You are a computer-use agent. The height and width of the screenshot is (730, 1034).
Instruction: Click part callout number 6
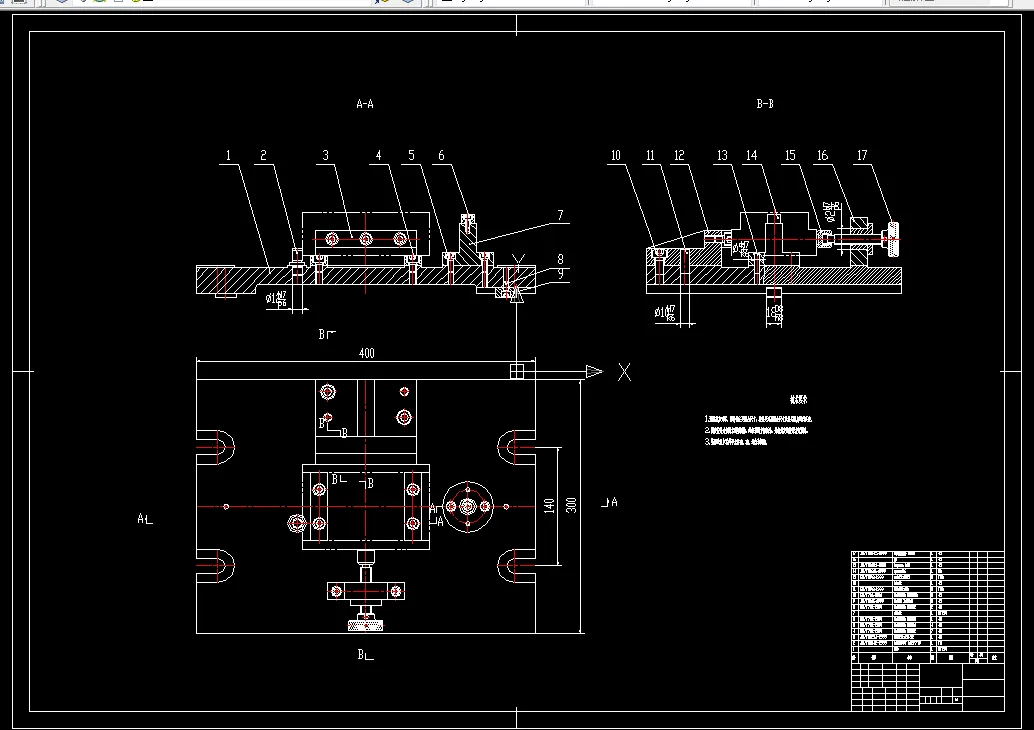(x=441, y=156)
